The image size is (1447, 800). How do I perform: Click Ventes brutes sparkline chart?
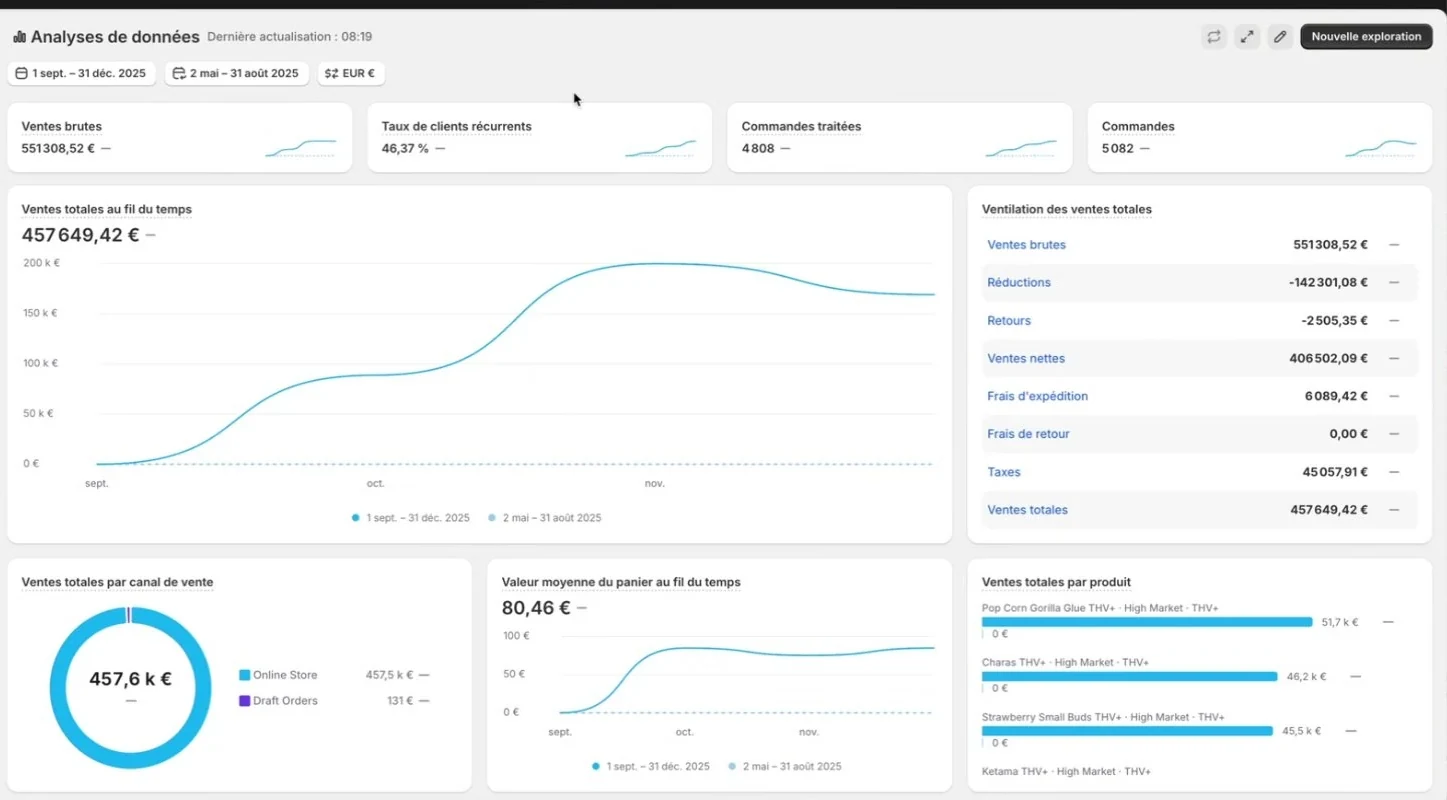[x=301, y=148]
